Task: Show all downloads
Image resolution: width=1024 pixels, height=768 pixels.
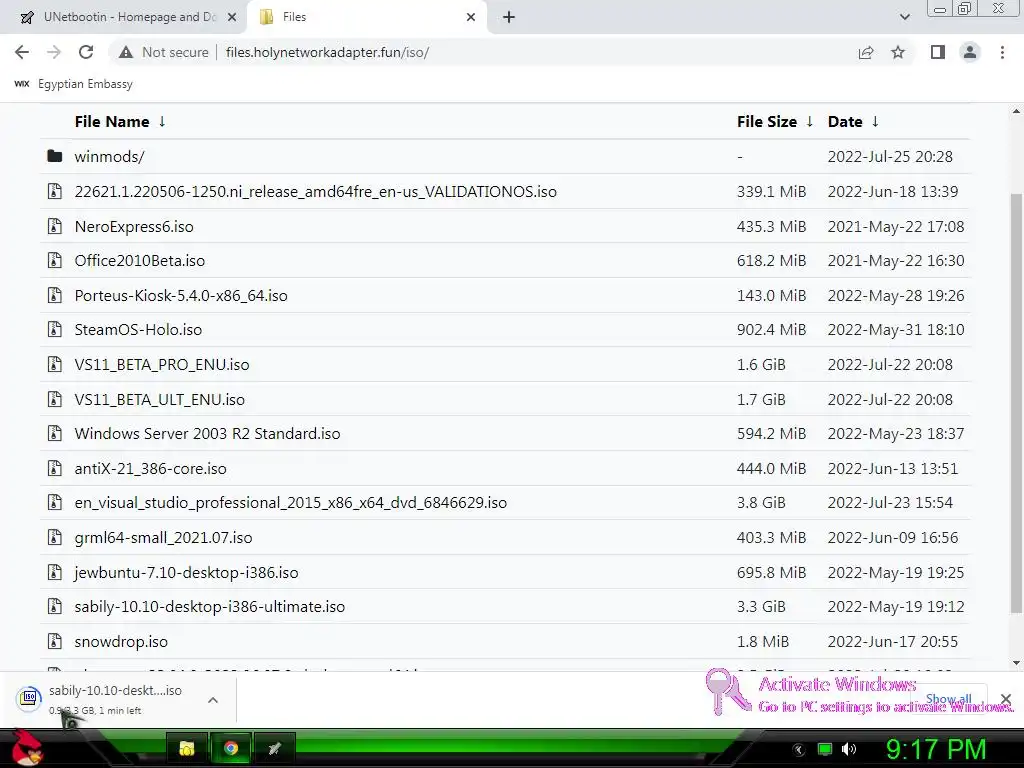Action: pos(948,699)
